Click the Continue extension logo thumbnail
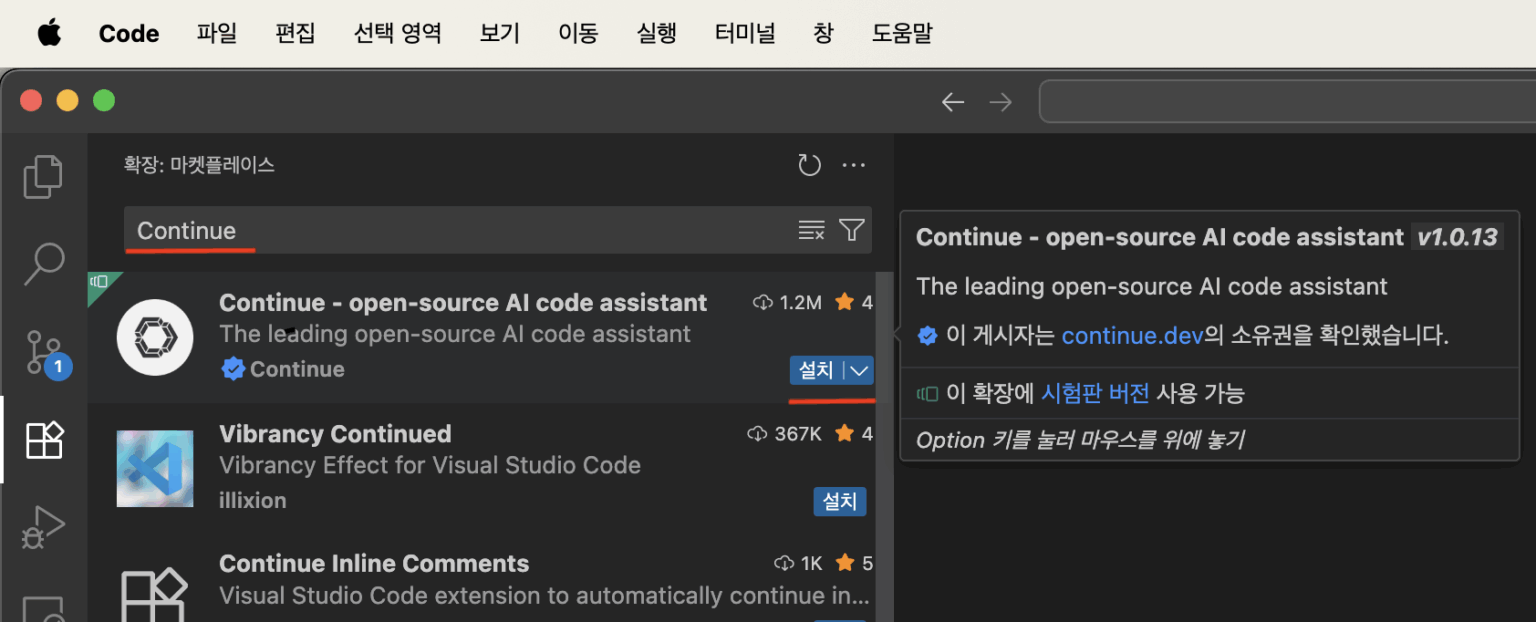The image size is (1536, 622). tap(155, 337)
